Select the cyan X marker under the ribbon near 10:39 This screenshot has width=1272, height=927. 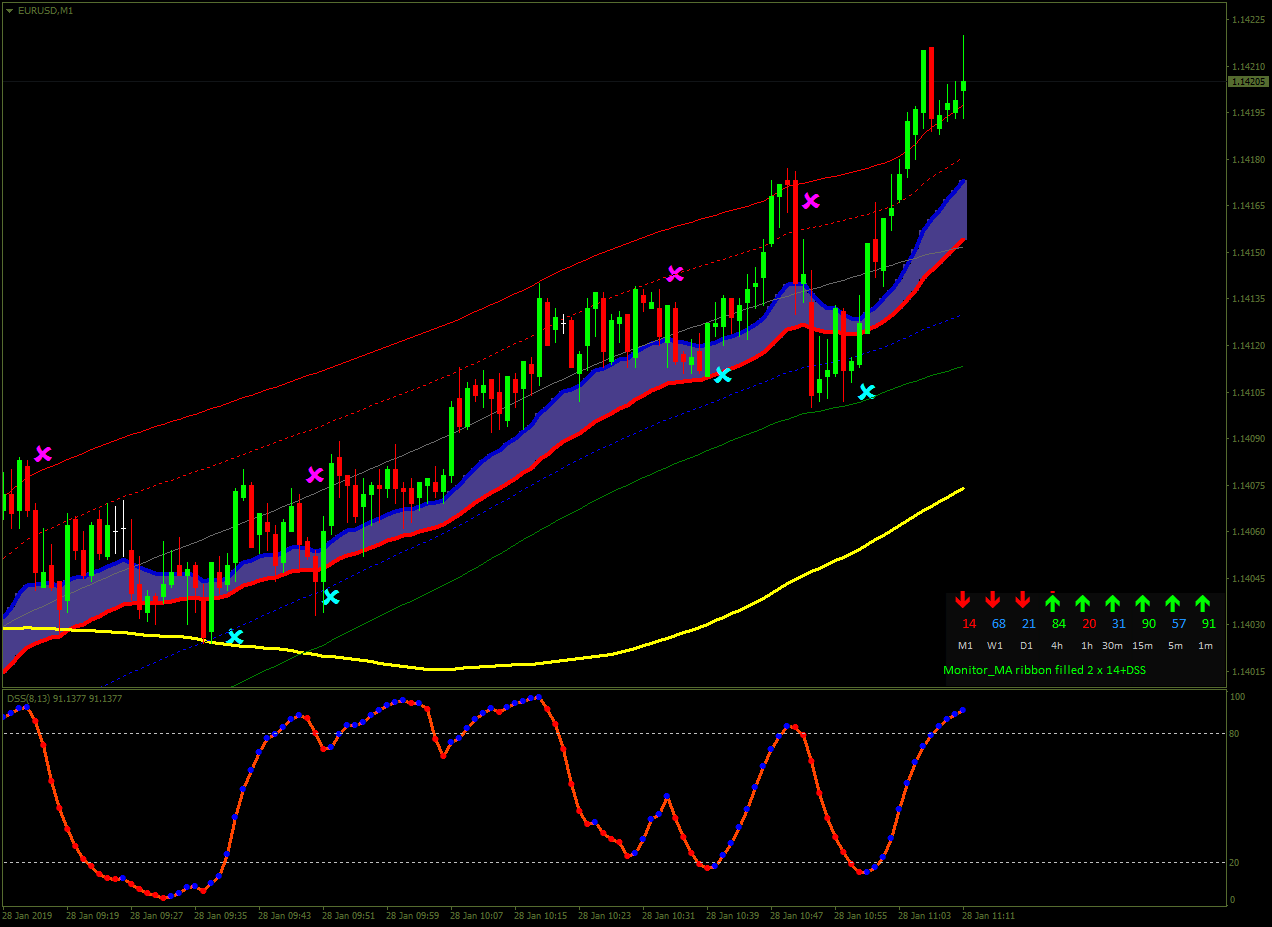[722, 375]
